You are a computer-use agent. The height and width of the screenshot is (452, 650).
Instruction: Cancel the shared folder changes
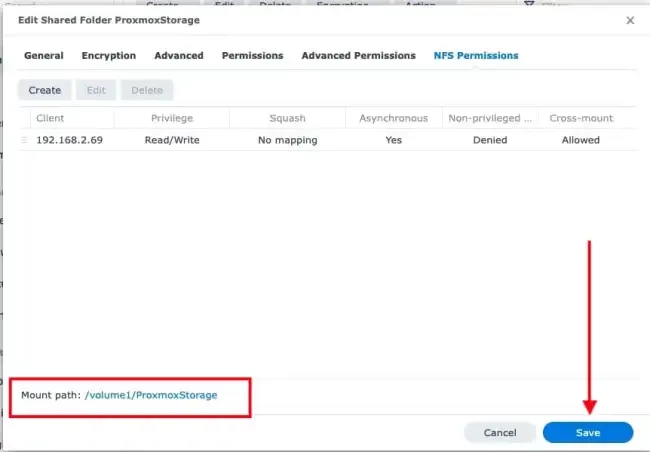[x=500, y=433]
